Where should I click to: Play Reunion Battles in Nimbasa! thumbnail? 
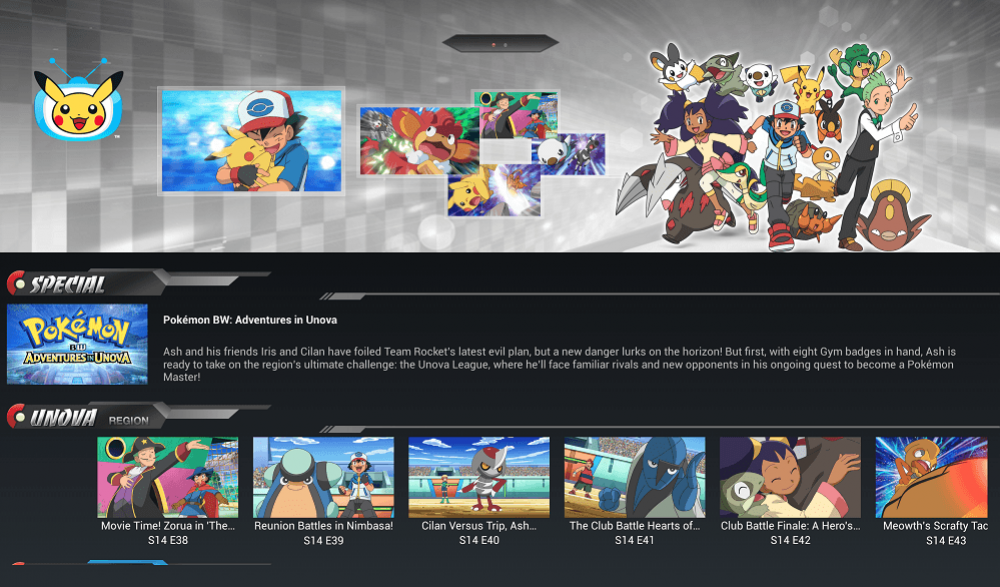tap(323, 477)
